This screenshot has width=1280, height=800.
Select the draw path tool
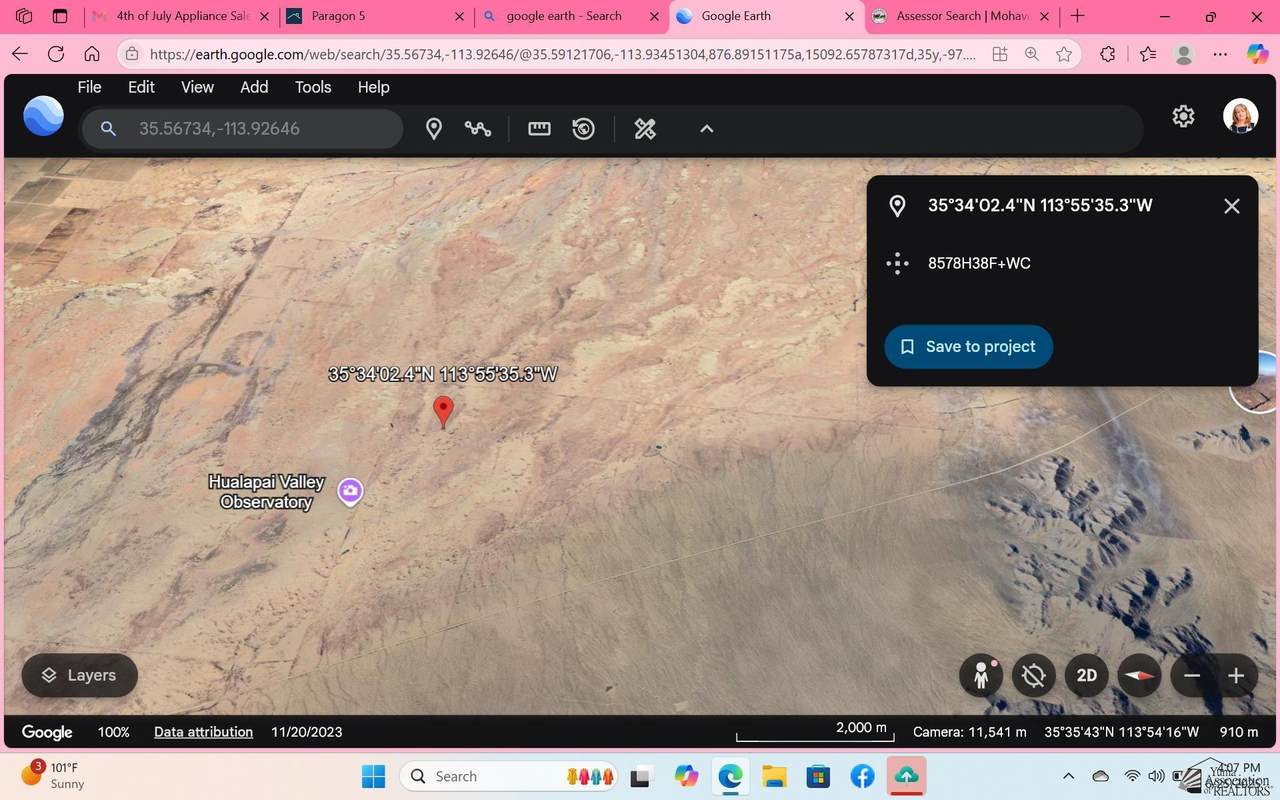point(478,129)
